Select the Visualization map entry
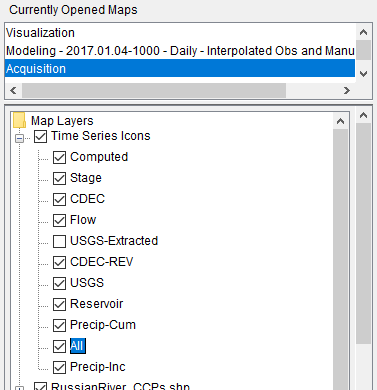The height and width of the screenshot is (390, 377). (180, 33)
